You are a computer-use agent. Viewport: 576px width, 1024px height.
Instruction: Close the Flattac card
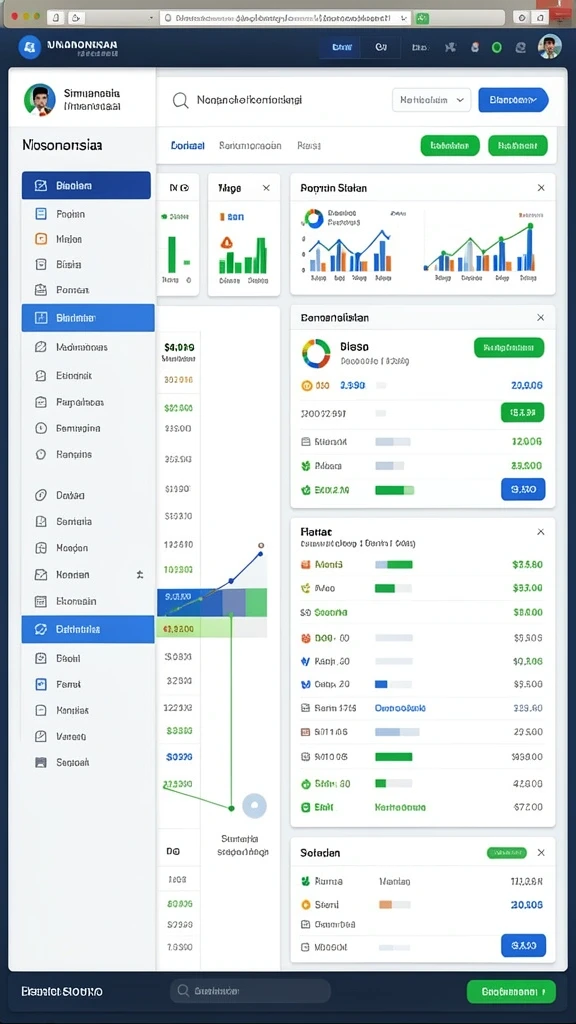coord(541,532)
